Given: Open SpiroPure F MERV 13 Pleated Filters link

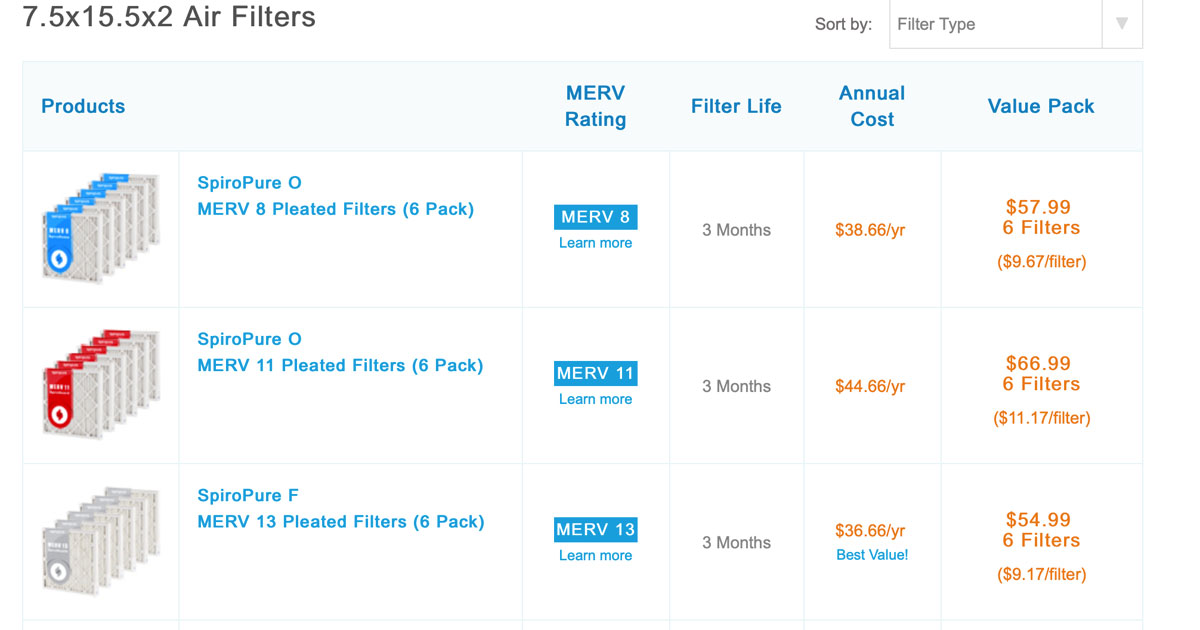Looking at the screenshot, I should coord(341,508).
